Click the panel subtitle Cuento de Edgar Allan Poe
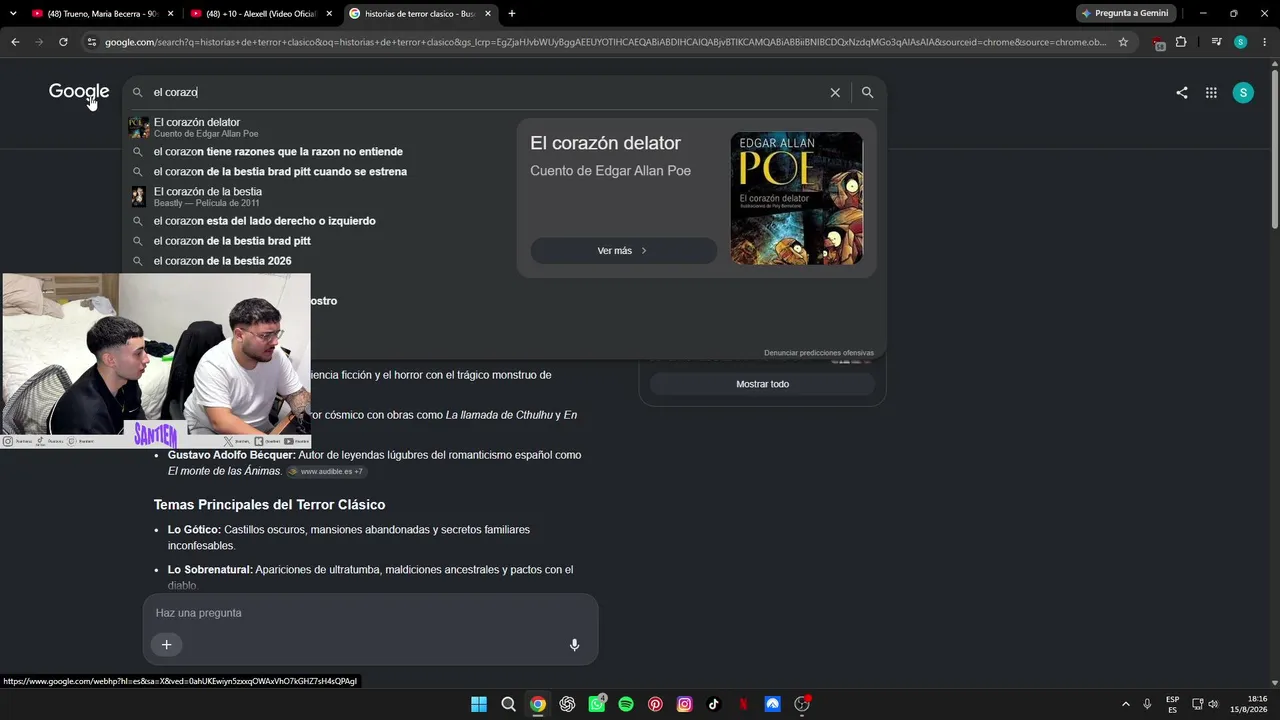The width and height of the screenshot is (1280, 720). click(x=610, y=171)
